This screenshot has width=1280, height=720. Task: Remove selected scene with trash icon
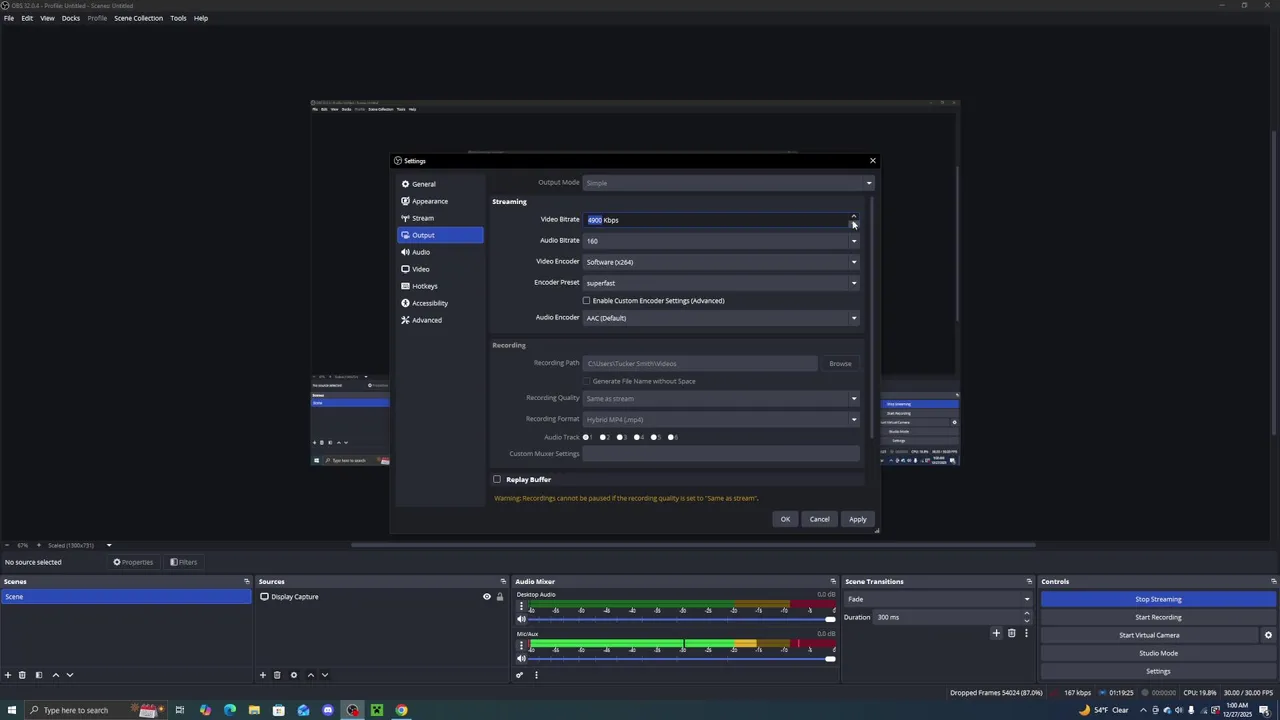pyautogui.click(x=22, y=675)
